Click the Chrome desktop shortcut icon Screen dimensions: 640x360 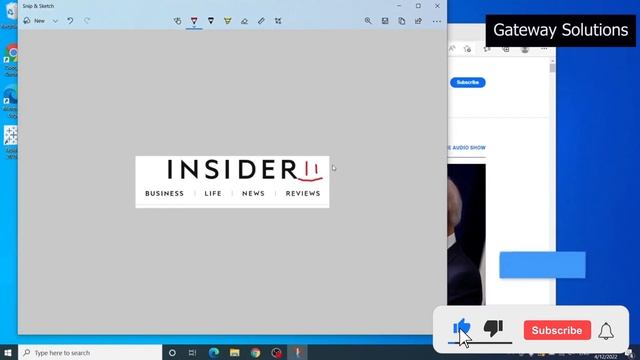(11, 60)
